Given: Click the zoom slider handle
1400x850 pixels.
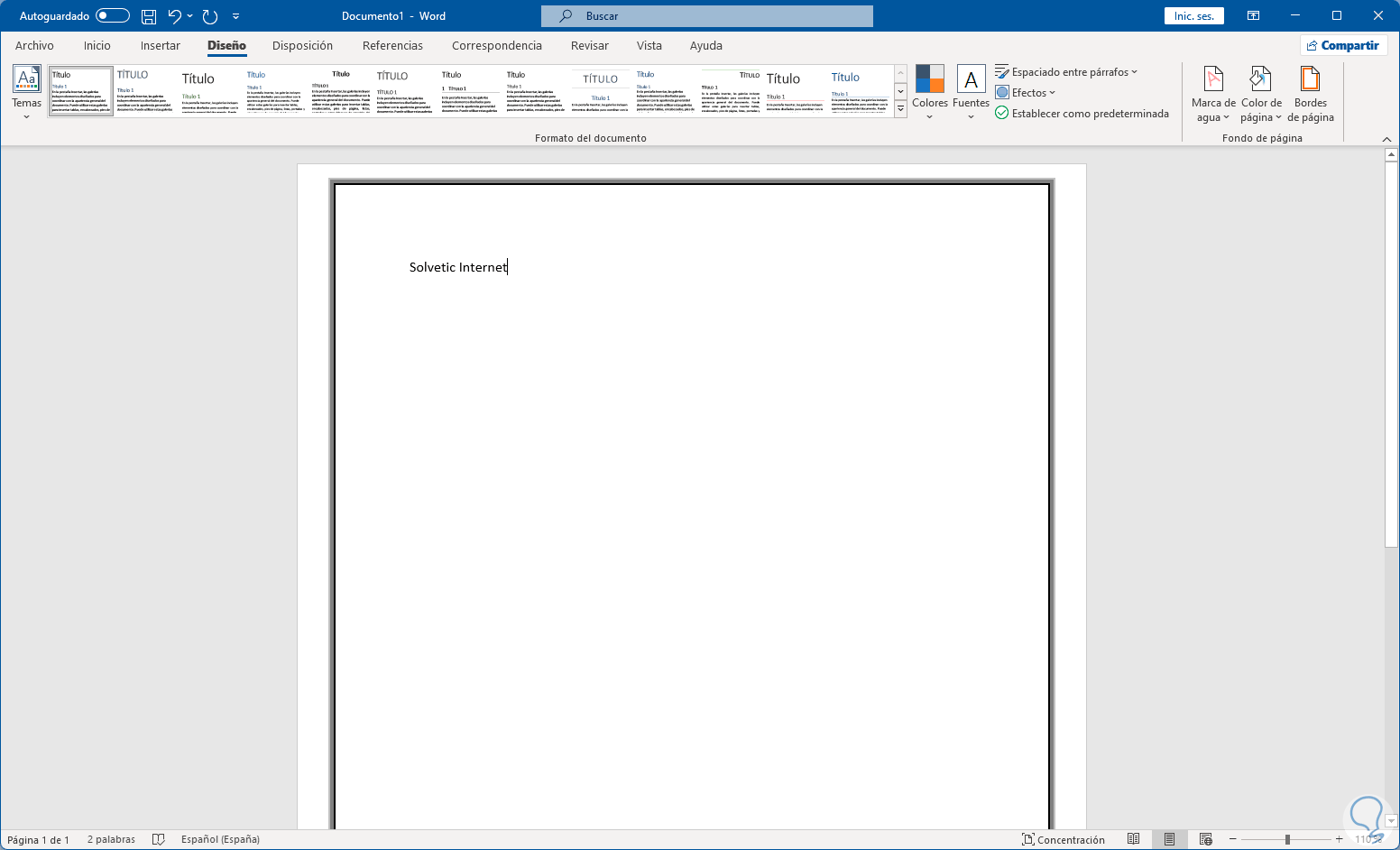Looking at the screenshot, I should point(1287,839).
